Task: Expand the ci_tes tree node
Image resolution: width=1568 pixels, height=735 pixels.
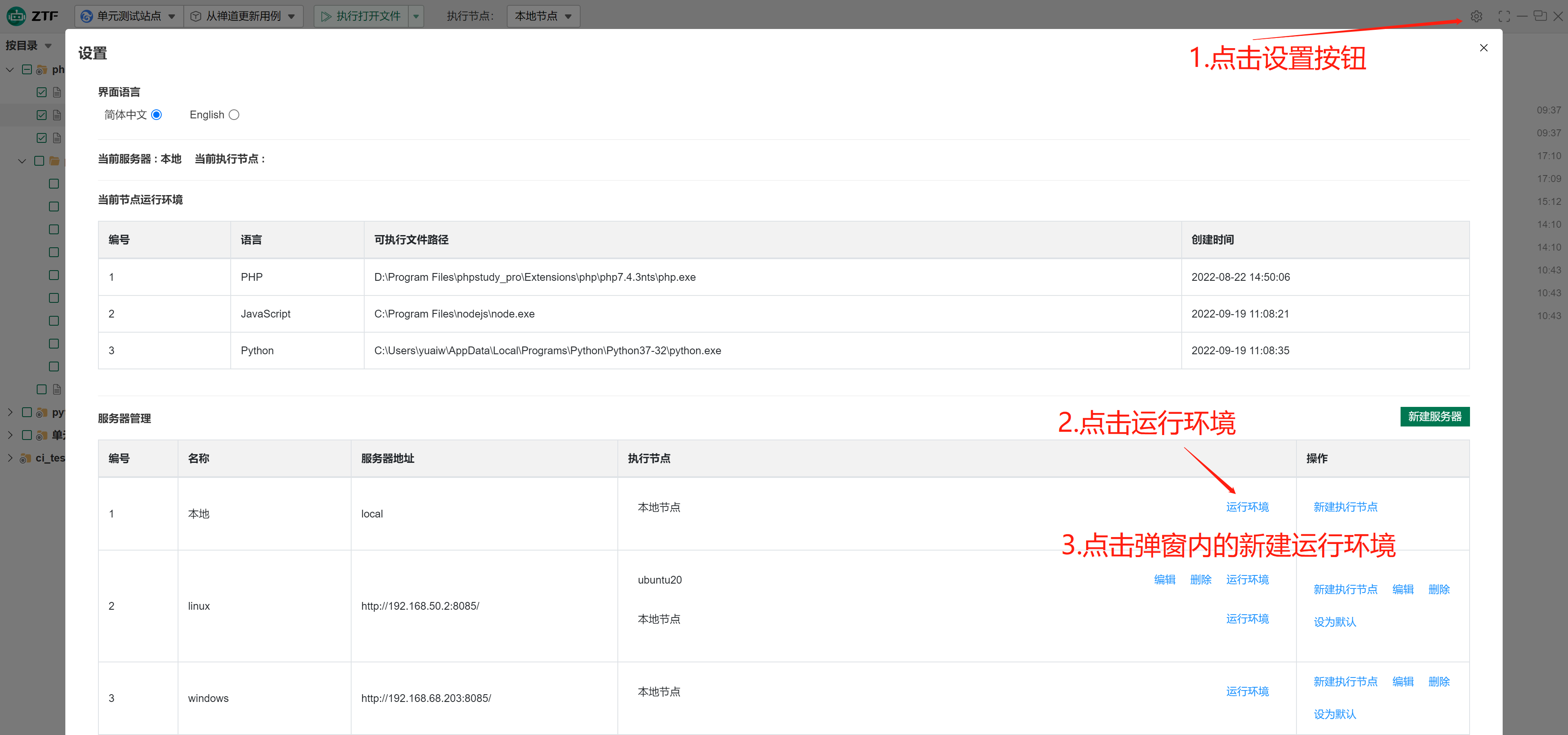Action: tap(10, 457)
